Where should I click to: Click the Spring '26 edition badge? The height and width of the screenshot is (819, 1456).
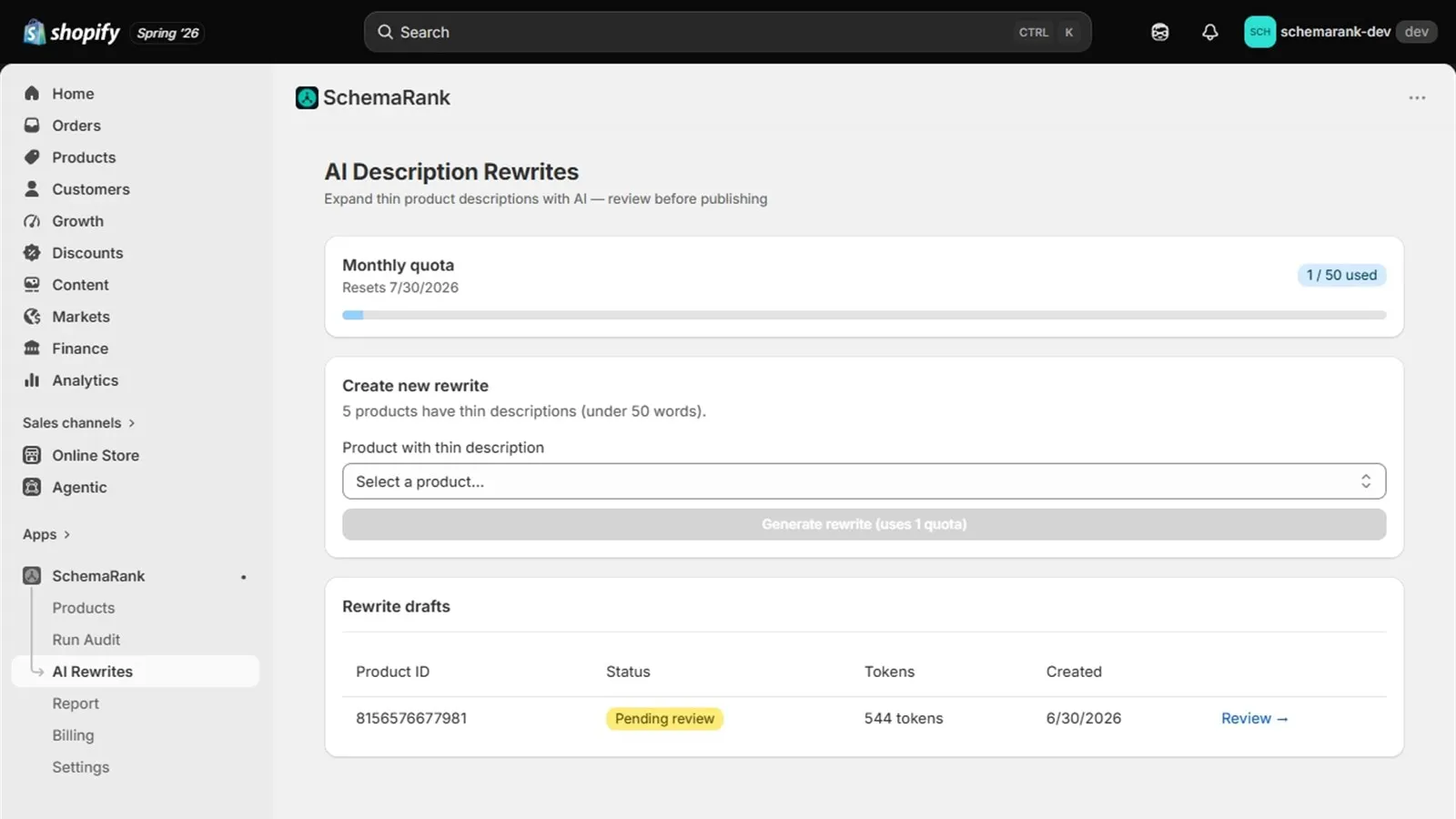click(167, 33)
